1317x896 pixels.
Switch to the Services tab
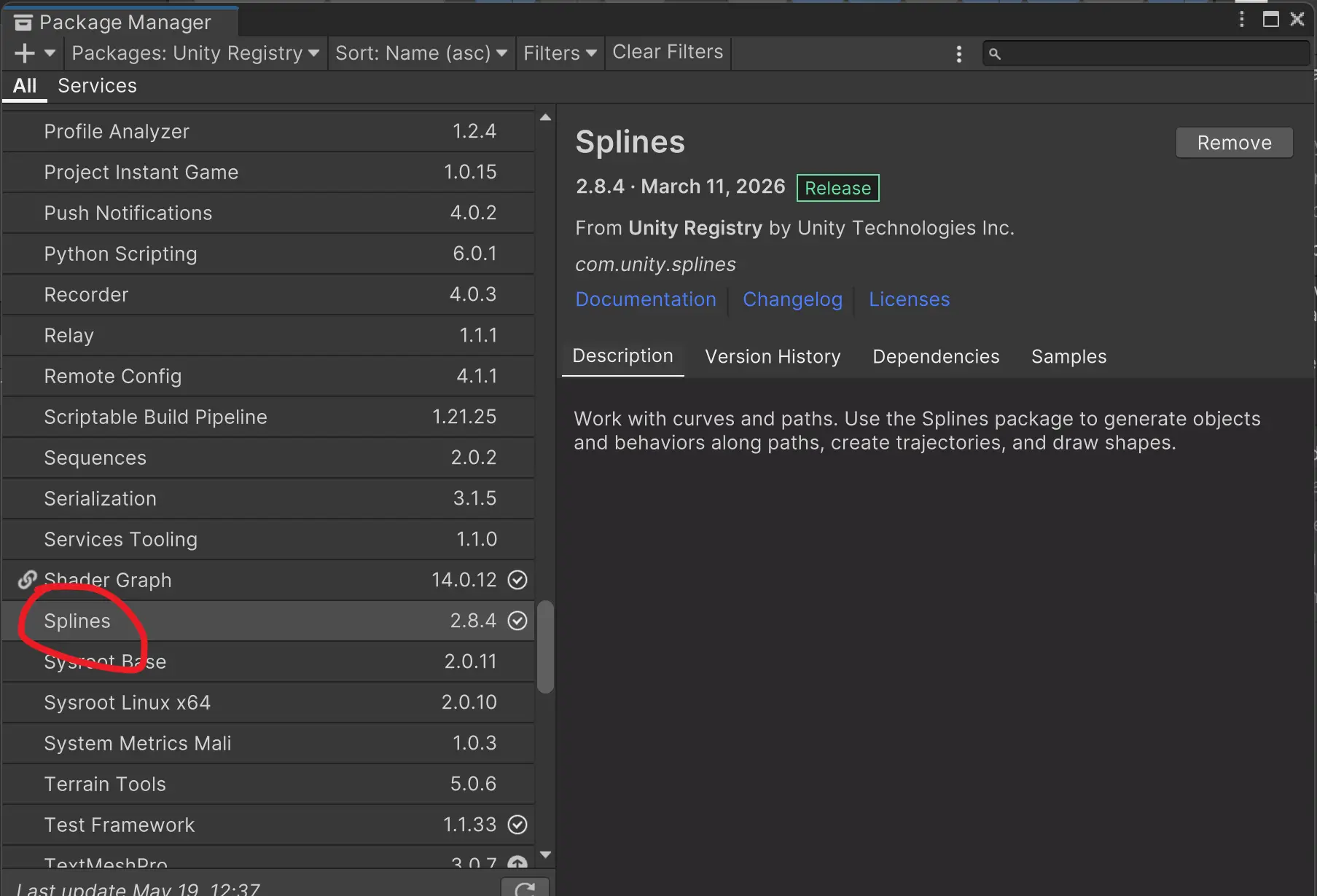point(98,86)
